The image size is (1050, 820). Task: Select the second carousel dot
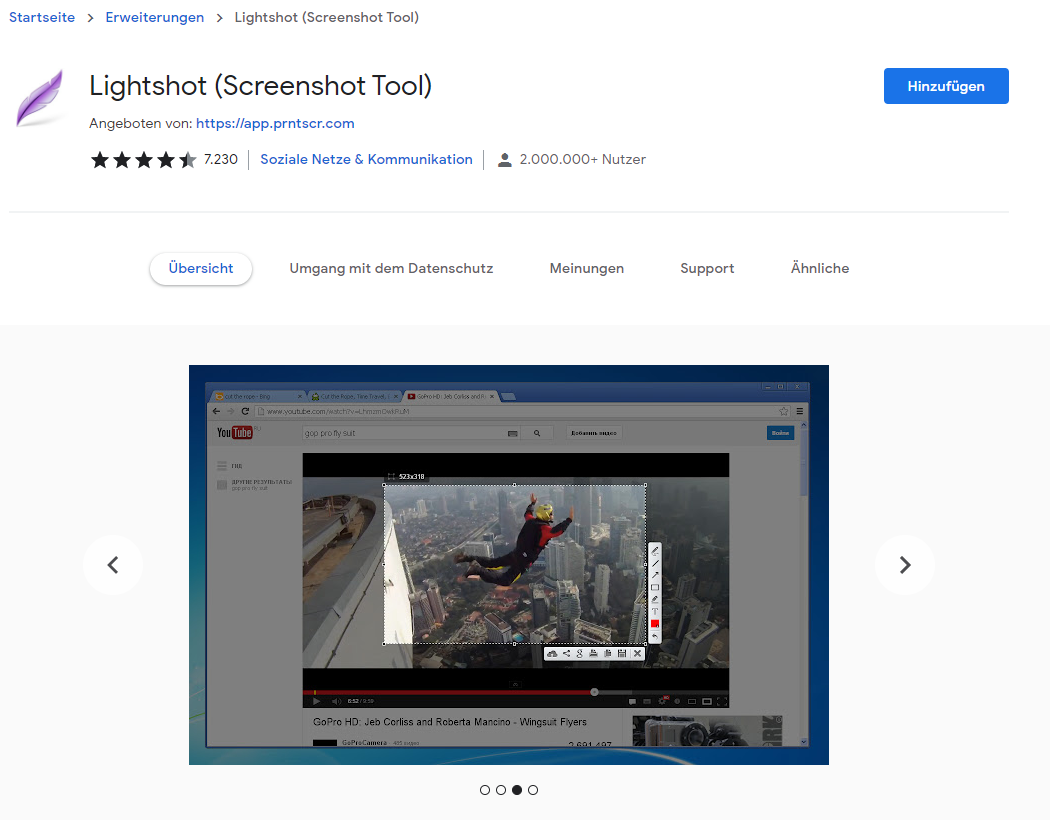point(501,790)
